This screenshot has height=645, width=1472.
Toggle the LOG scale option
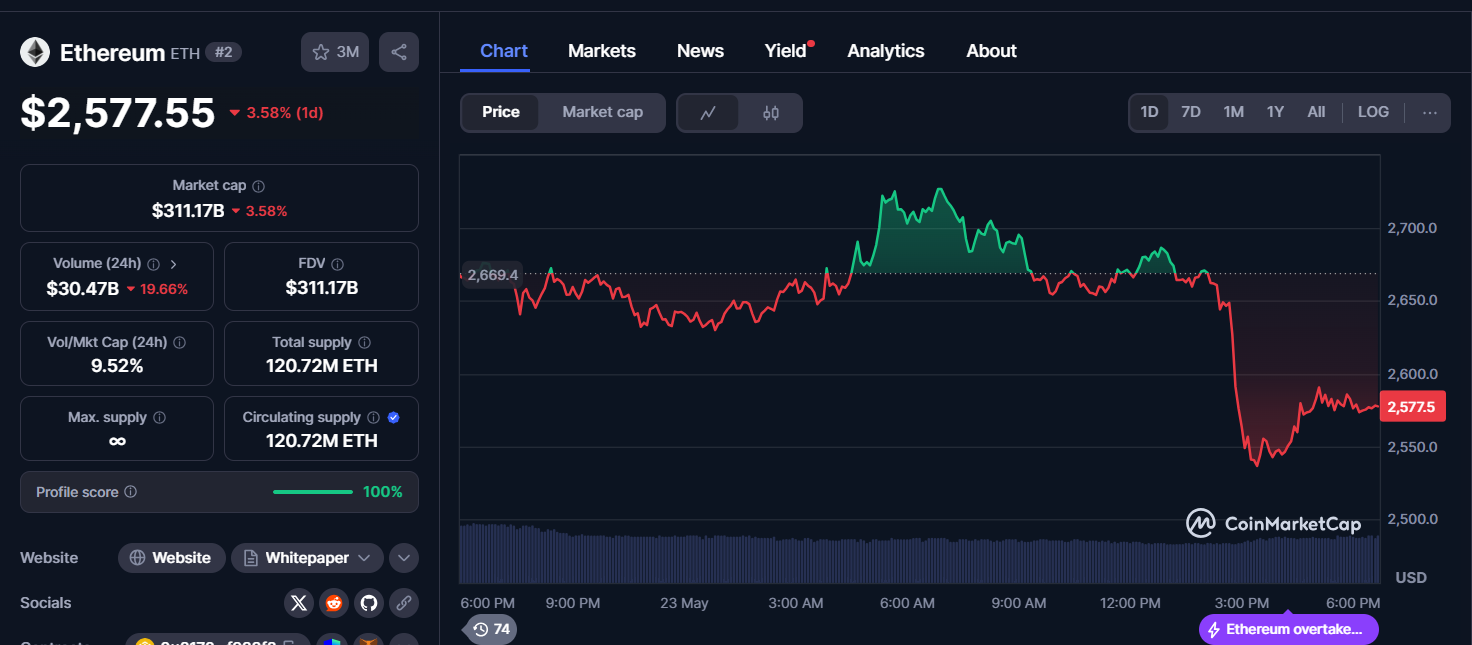coord(1373,112)
